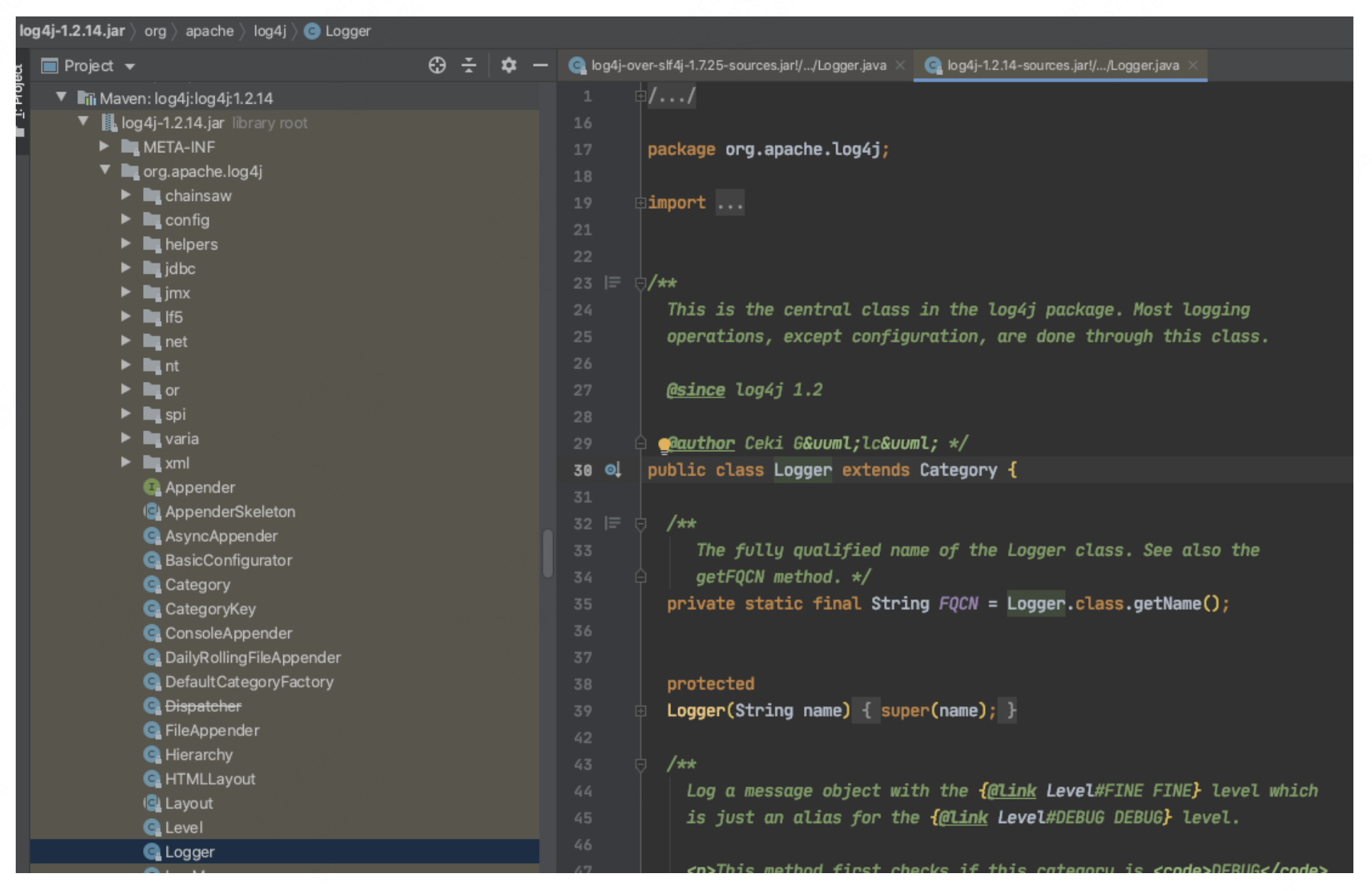Close the log4j-1.2.14-sources Logger.java tab
Screen dimensions: 1372x891
point(1192,65)
